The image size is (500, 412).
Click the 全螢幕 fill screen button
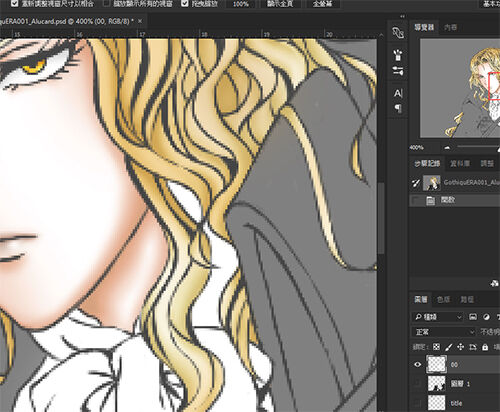pyautogui.click(x=322, y=4)
